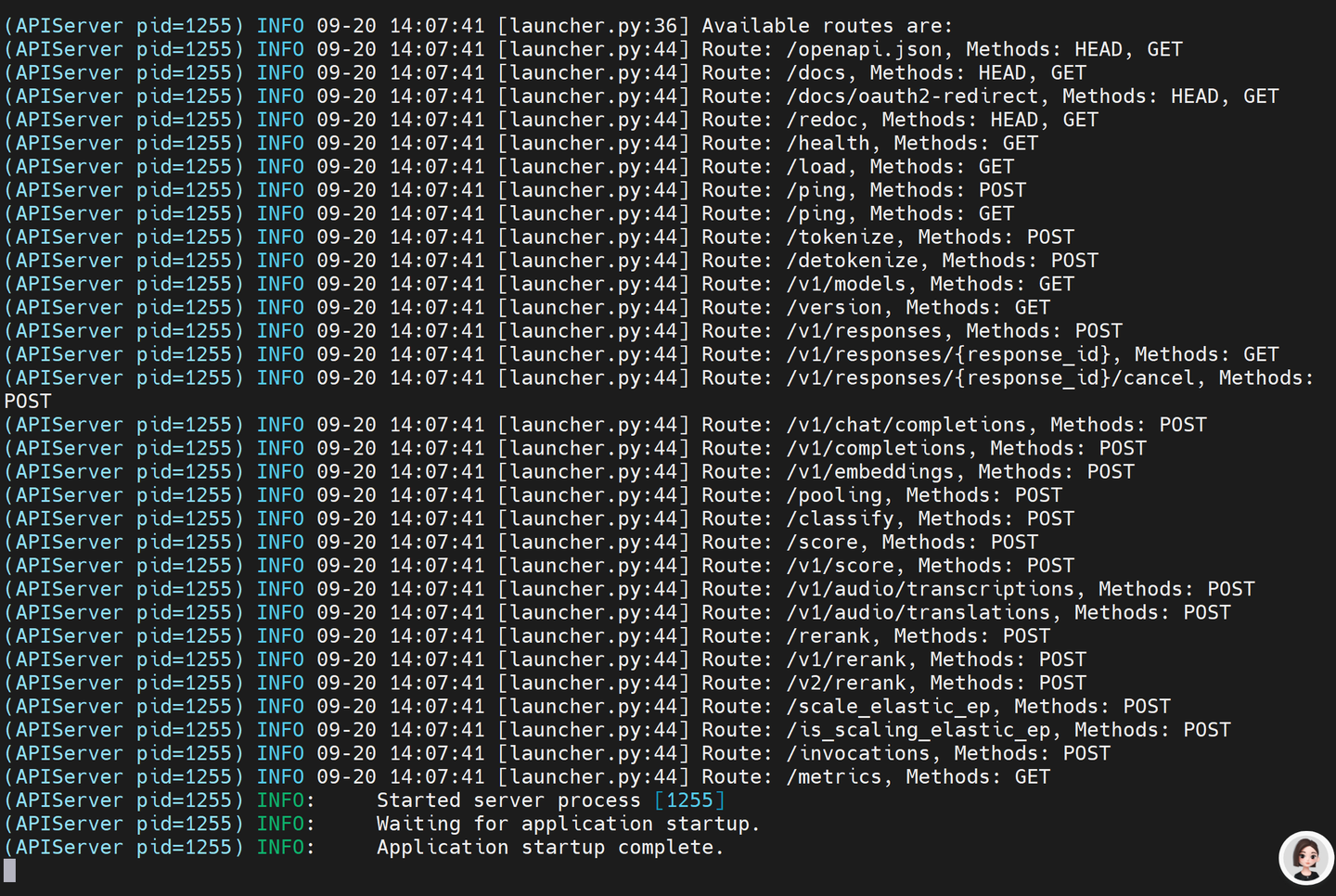Click the /v2/rerank route path

tap(845, 684)
